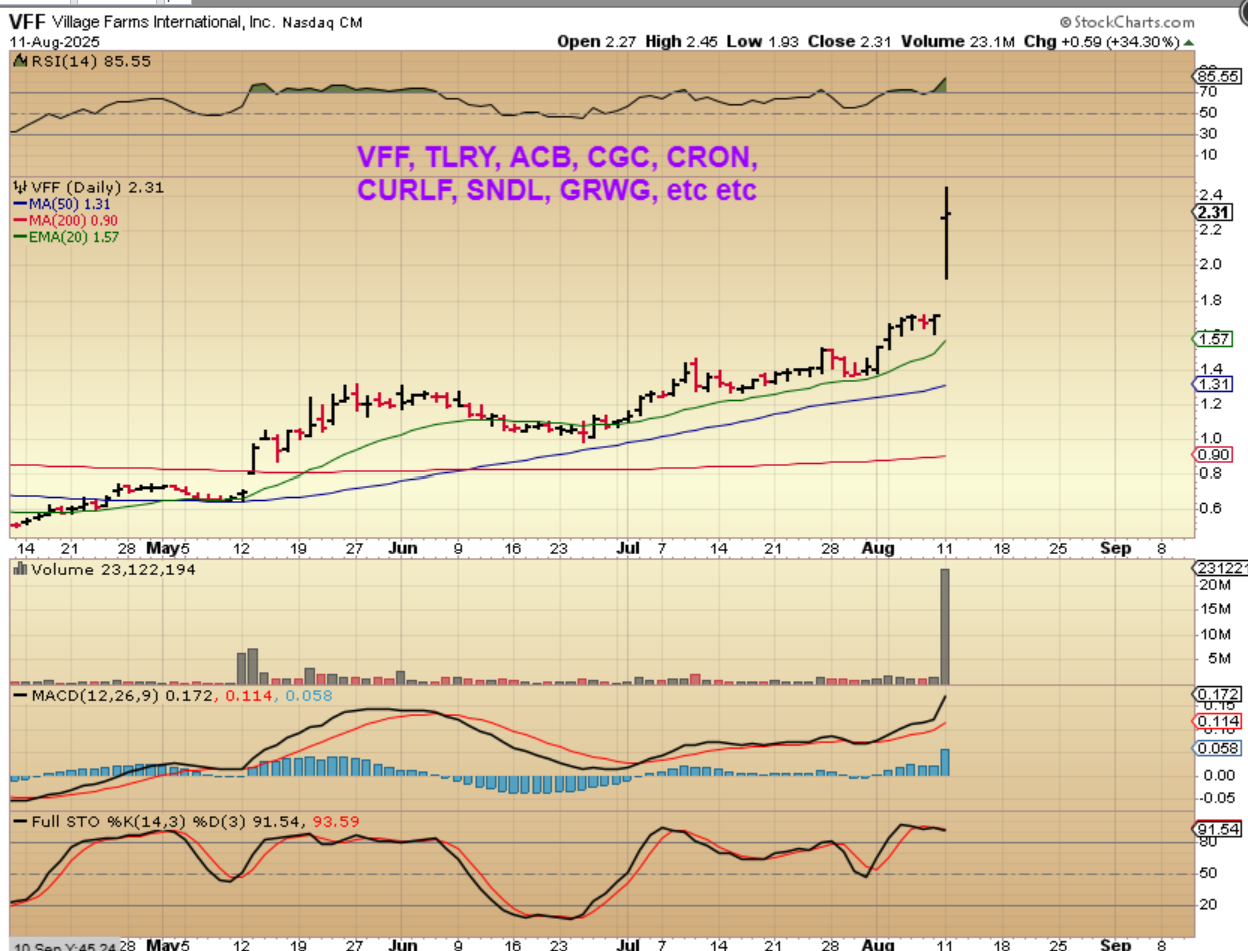Click the tall 11 Aug volume spike bar
The height and width of the screenshot is (951, 1248).
pyautogui.click(x=944, y=626)
